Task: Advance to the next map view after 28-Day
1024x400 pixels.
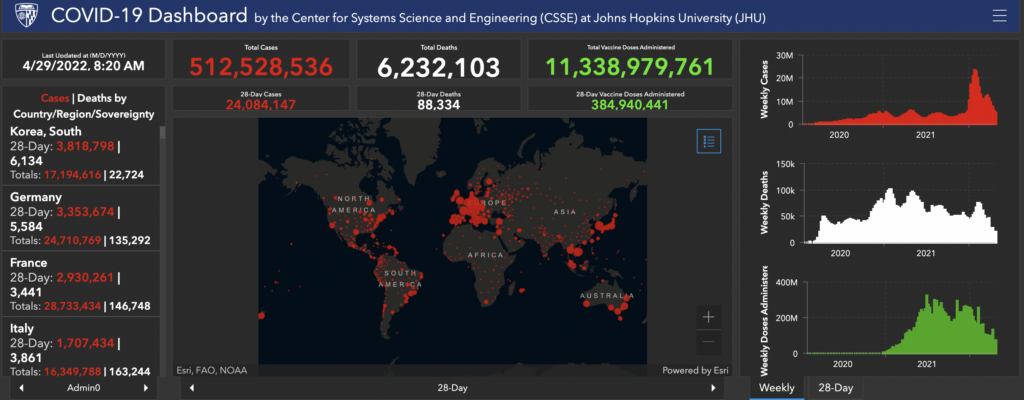Action: 713,387
